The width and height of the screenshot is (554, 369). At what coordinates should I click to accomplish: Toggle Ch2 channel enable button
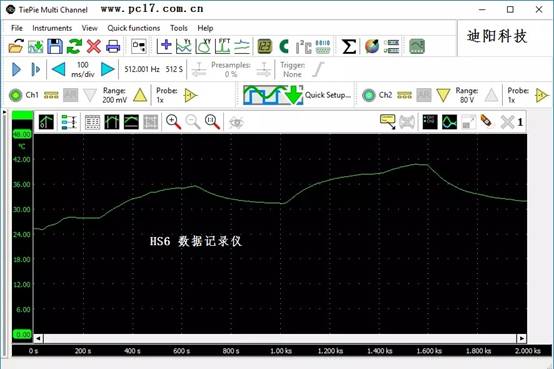(369, 95)
